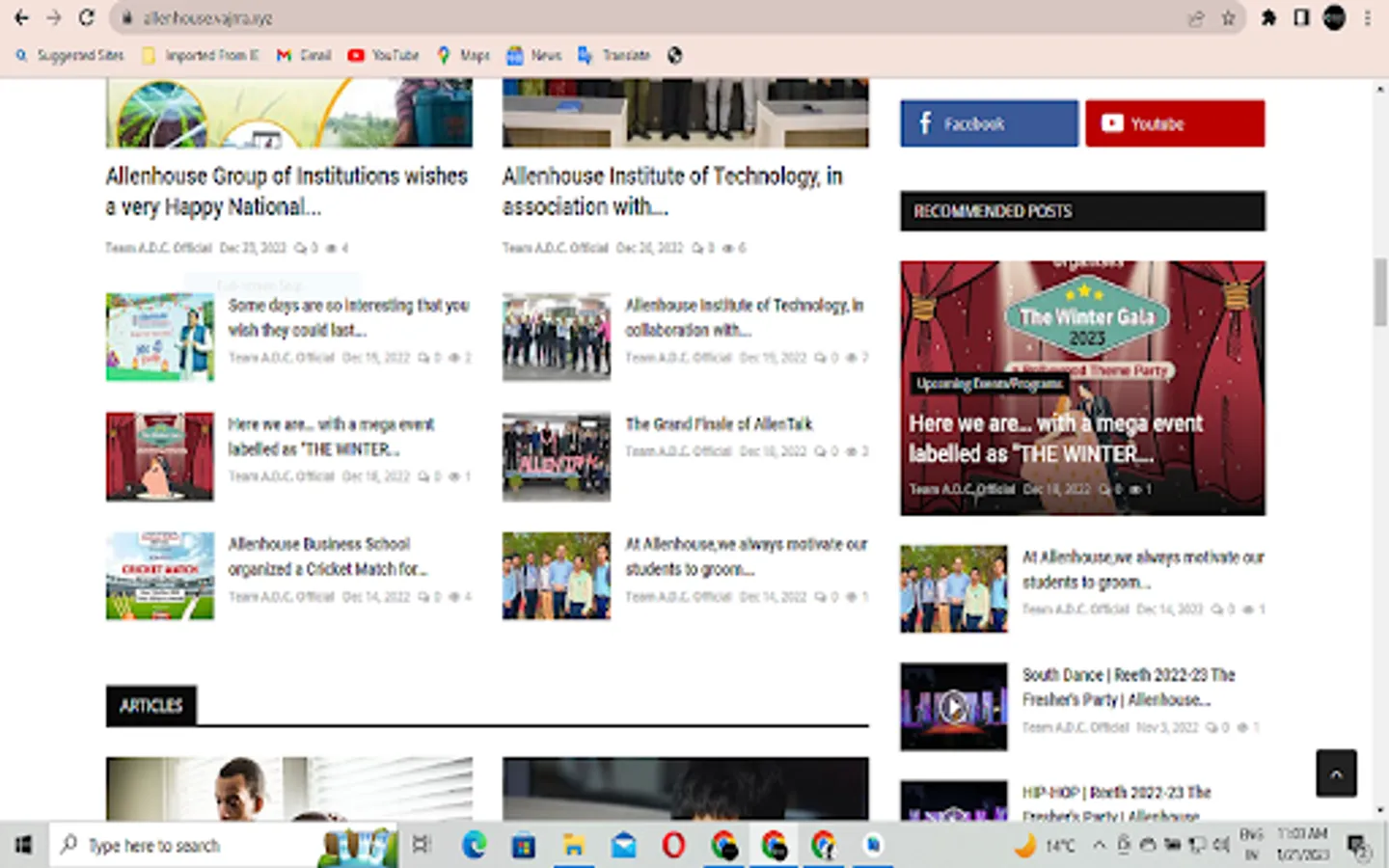This screenshot has width=1389, height=868.
Task: Click the taskbar 'Type here to search' box
Action: pyautogui.click(x=224, y=845)
